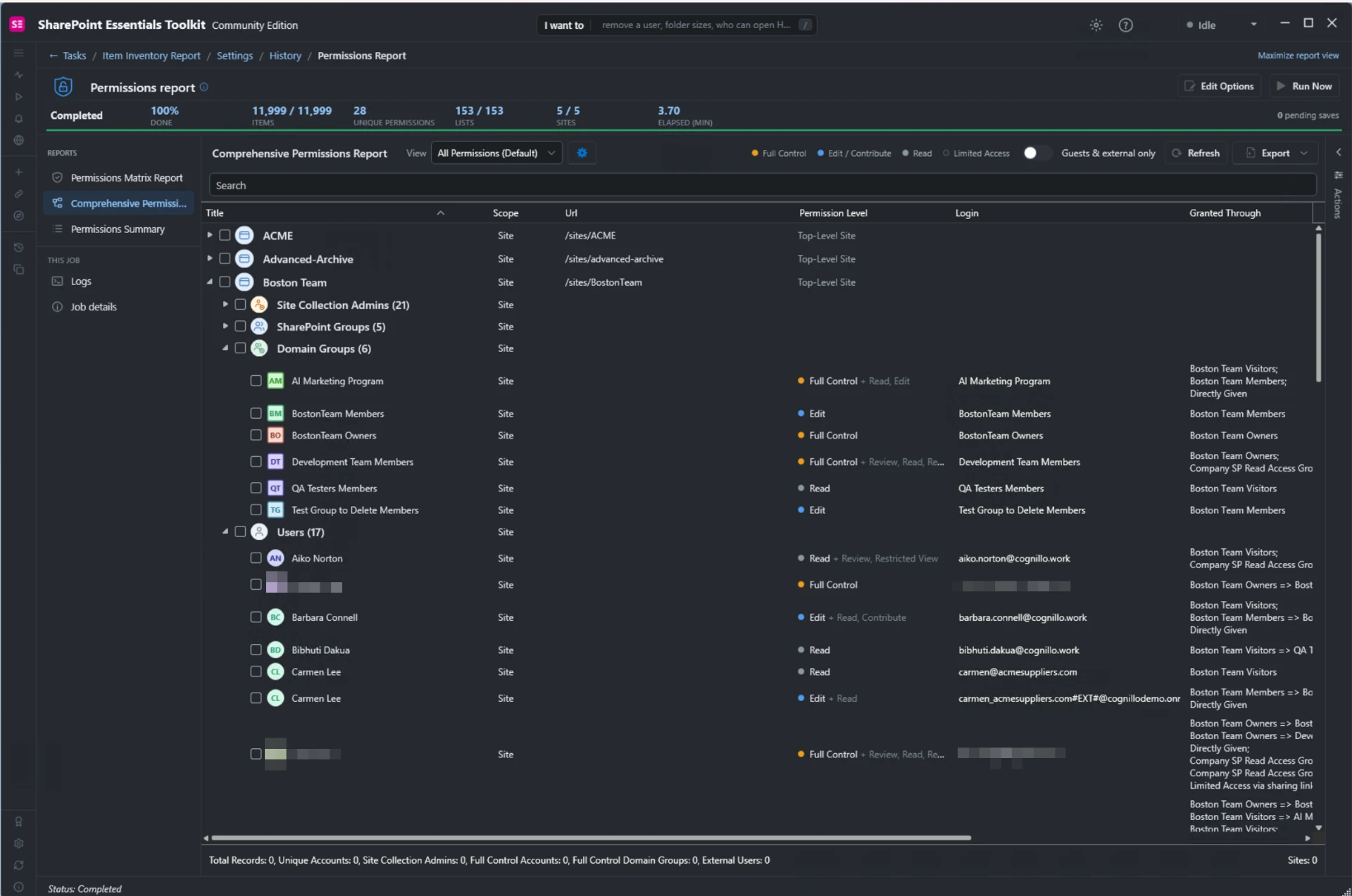
Task: Expand Site Collection Admins (21)
Action: click(225, 304)
